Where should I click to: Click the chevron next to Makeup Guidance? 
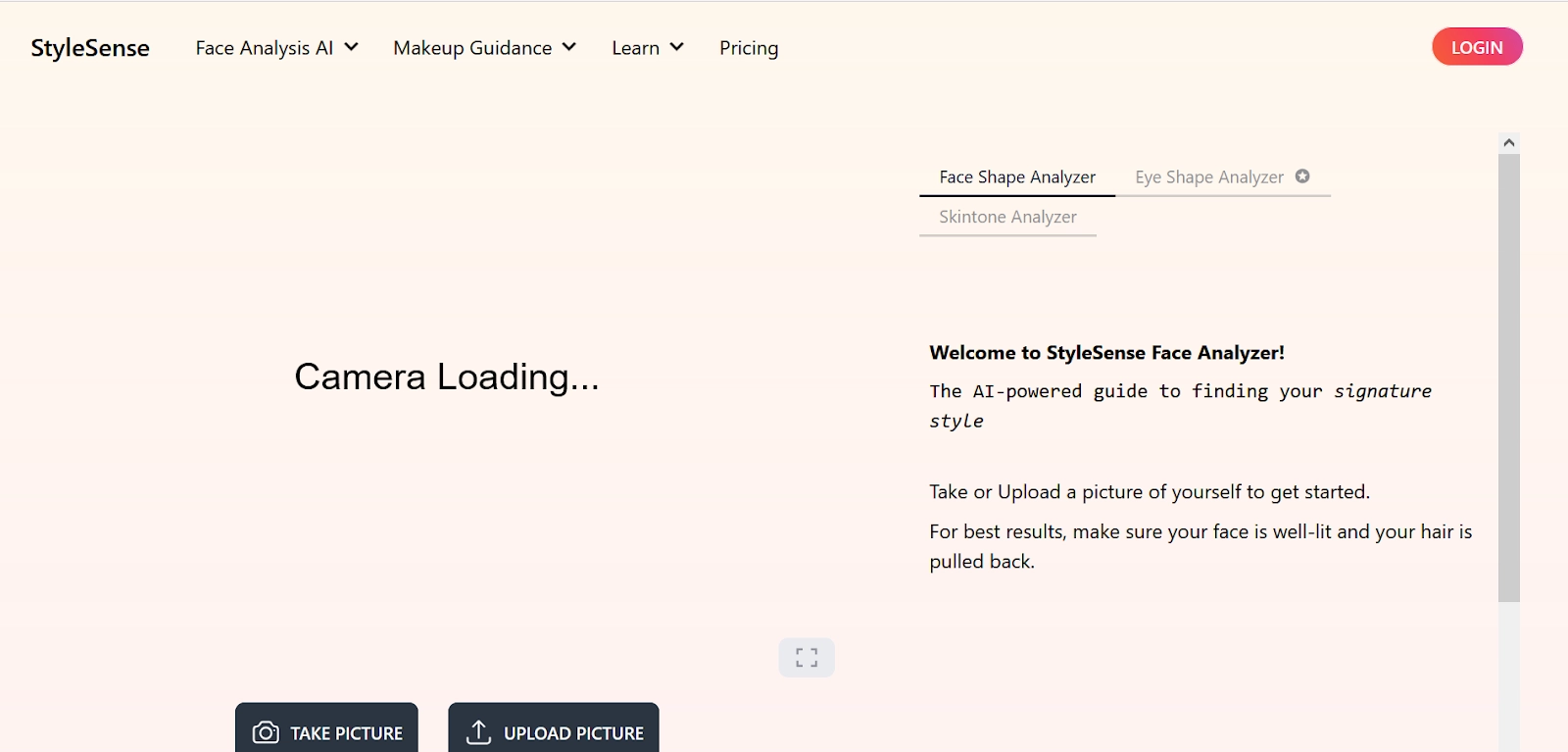(568, 47)
